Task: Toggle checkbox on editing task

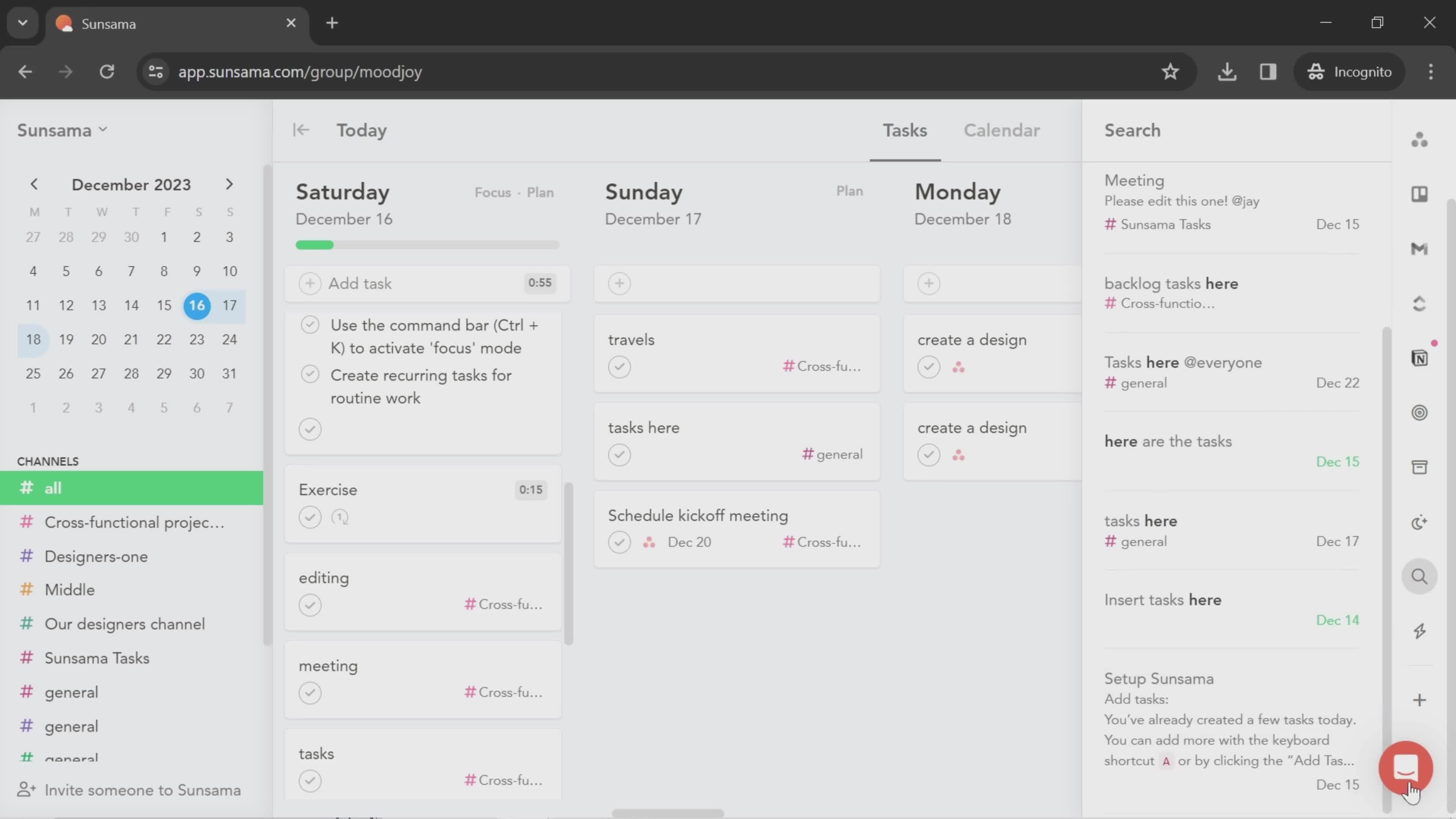Action: [x=310, y=604]
